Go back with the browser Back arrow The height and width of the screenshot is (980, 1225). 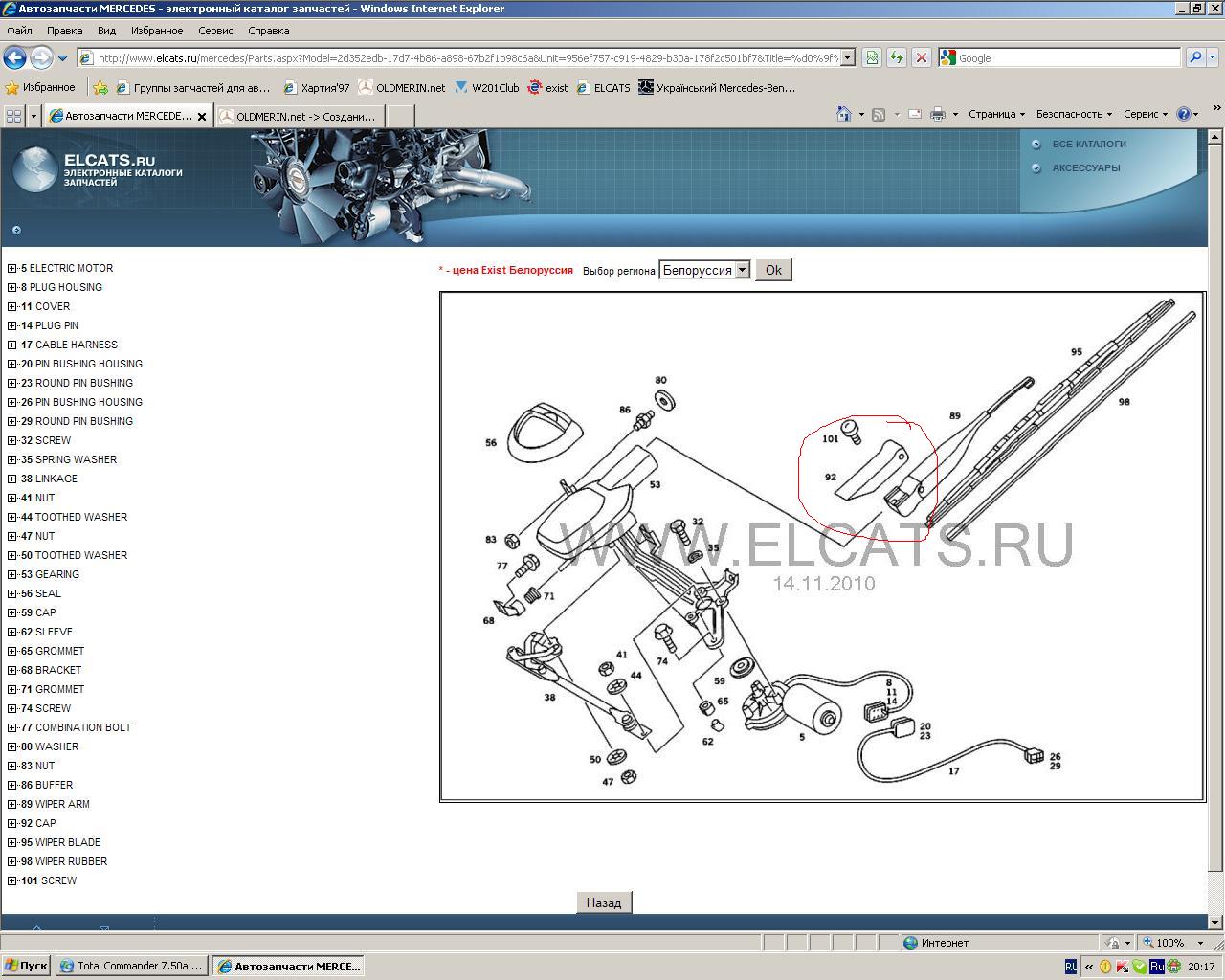tap(14, 58)
